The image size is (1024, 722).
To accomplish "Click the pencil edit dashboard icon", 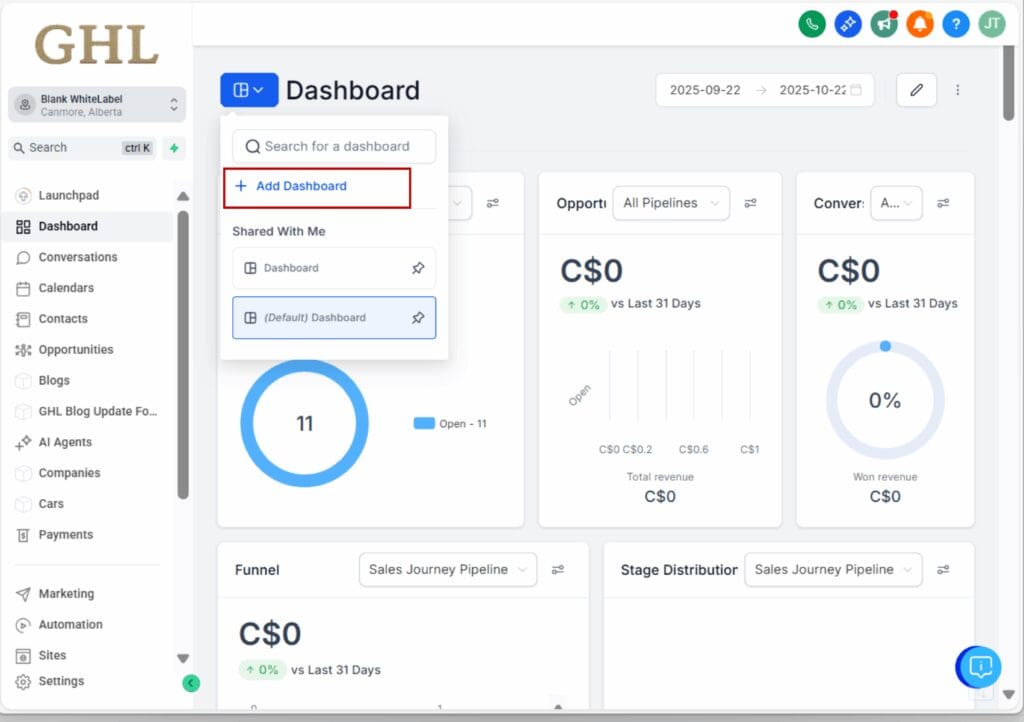I will pyautogui.click(x=916, y=90).
